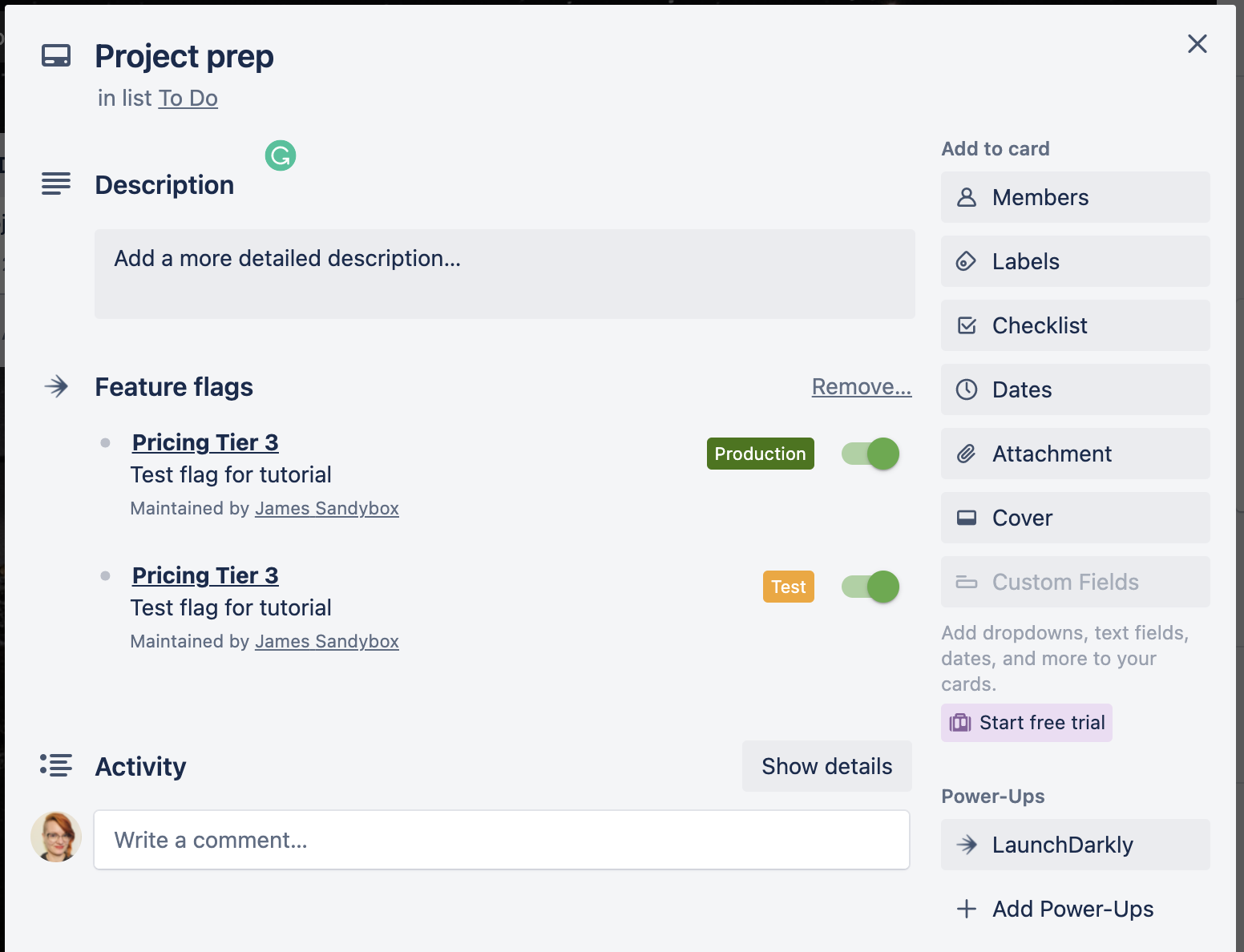
Task: Open the To Do list link
Action: [188, 98]
